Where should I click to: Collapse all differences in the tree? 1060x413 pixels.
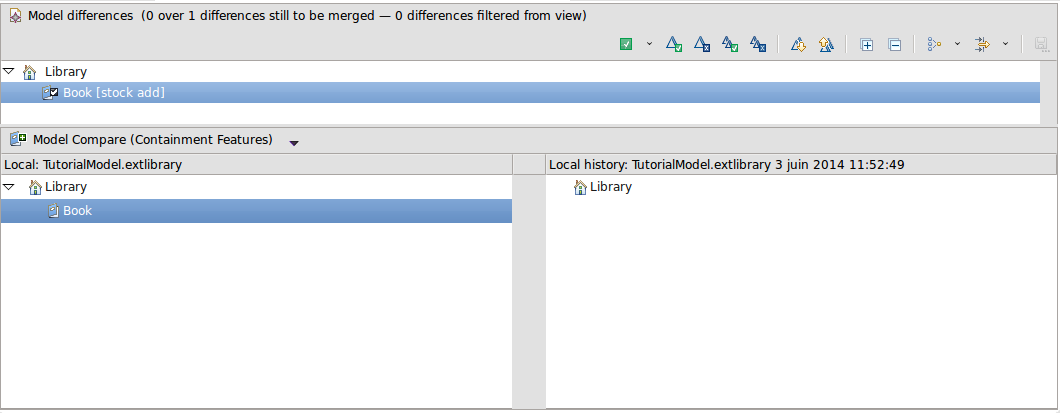click(895, 44)
